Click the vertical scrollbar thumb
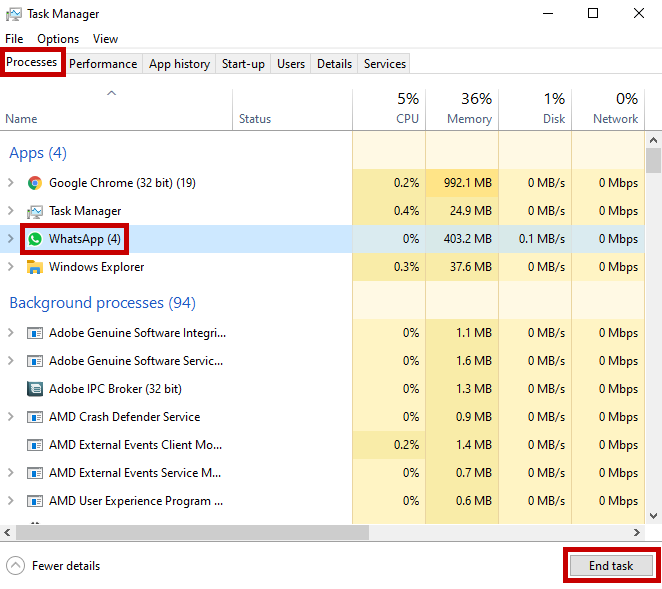This screenshot has height=589, width=662. 654,161
